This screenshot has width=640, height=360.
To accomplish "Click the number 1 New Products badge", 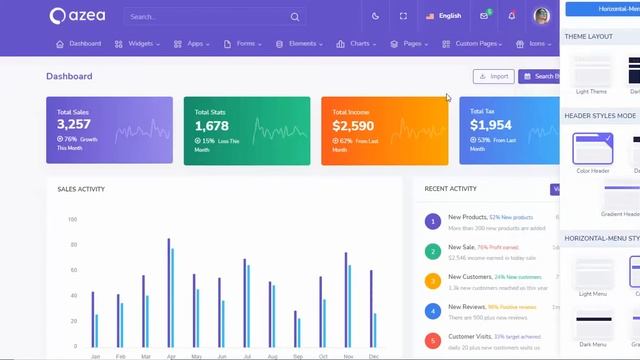I will tap(433, 222).
